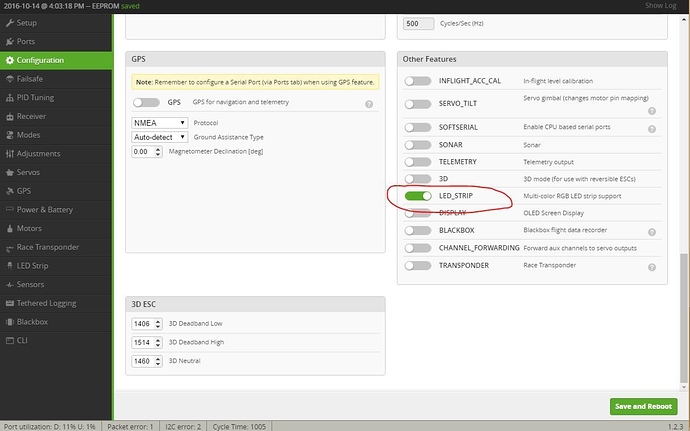Screen dimensions: 690x431
Task: Click the Show Log link
Action: click(660, 6)
